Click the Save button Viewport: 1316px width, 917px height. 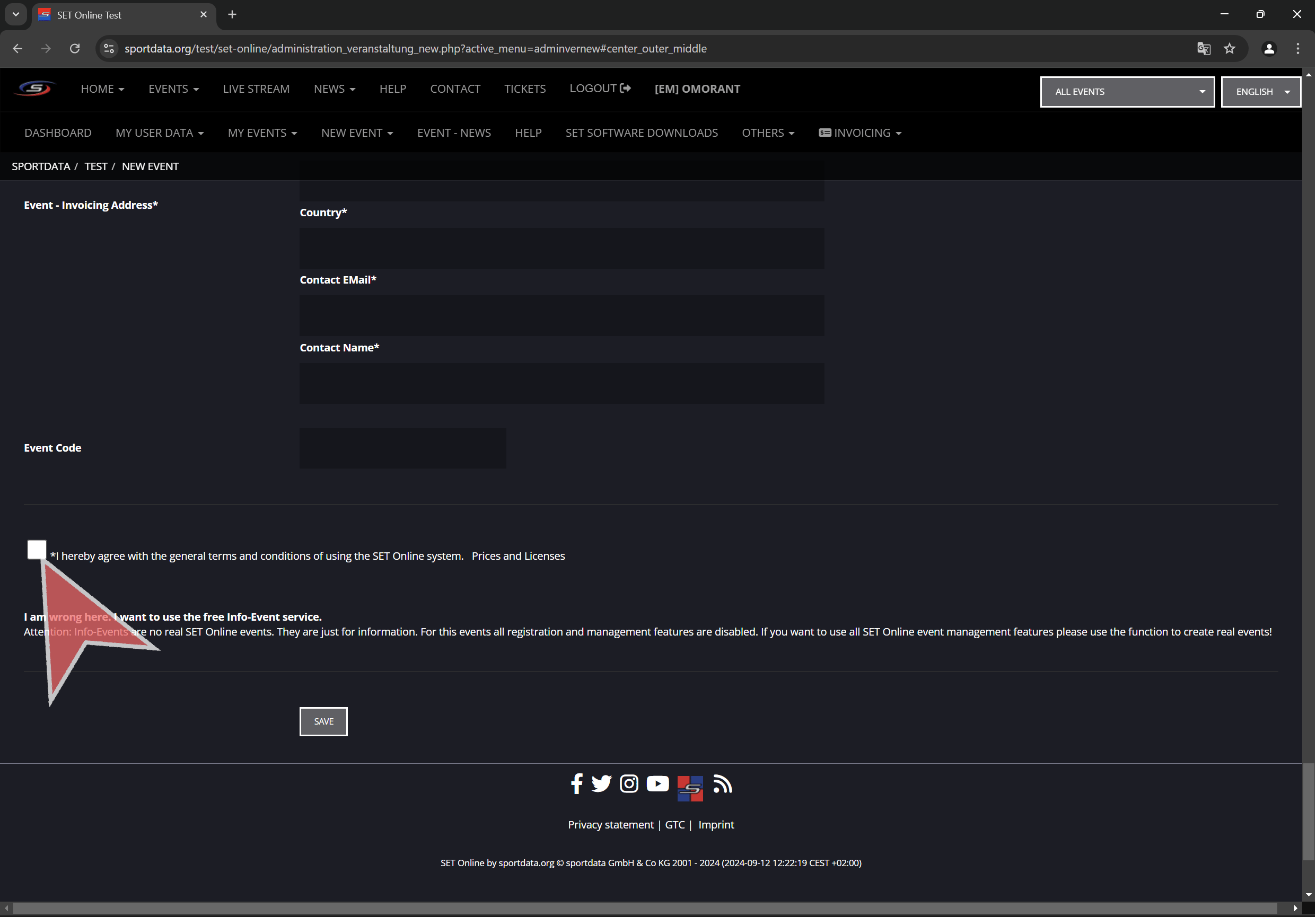[x=323, y=721]
